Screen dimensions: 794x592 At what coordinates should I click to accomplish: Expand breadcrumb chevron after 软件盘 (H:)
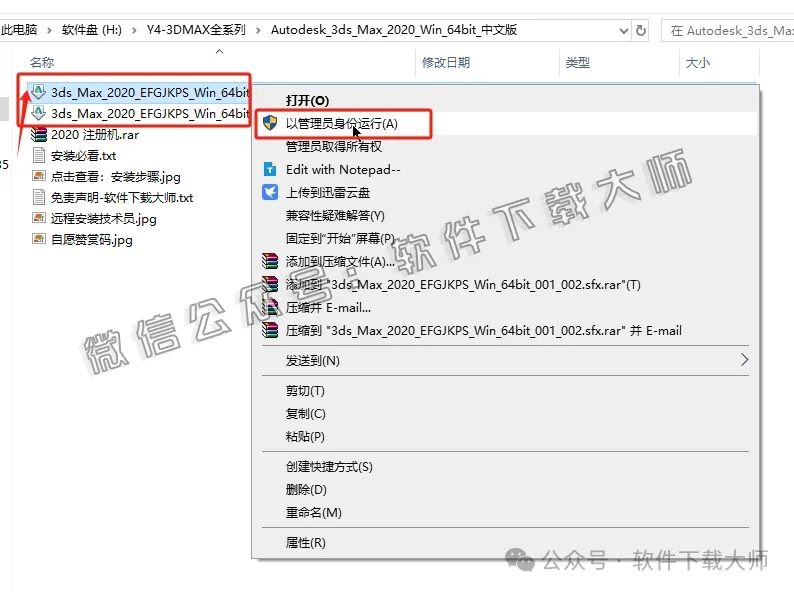coord(134,30)
